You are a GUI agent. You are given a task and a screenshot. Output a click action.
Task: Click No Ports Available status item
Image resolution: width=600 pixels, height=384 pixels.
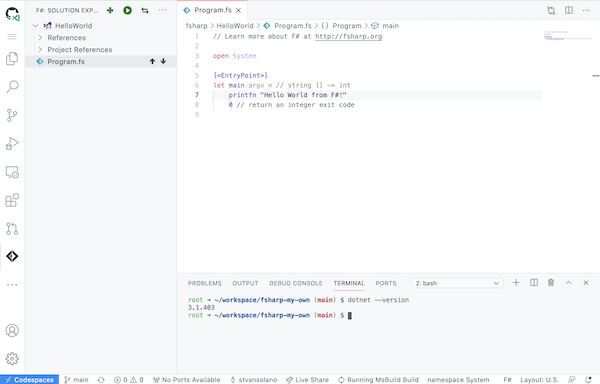click(186, 379)
